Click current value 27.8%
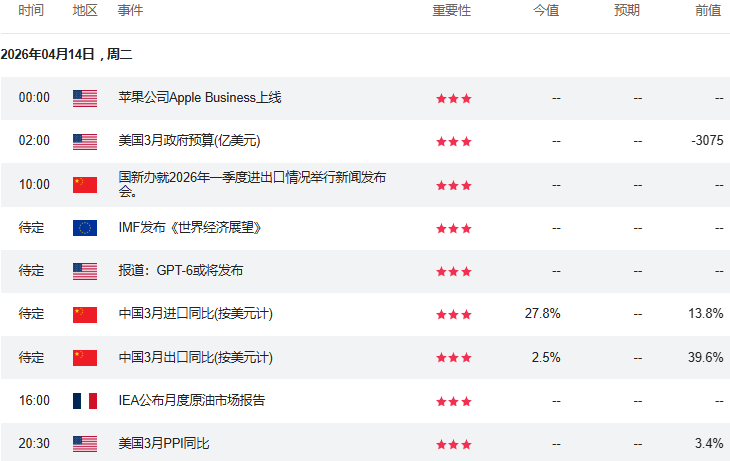The height and width of the screenshot is (461, 730). 542,313
